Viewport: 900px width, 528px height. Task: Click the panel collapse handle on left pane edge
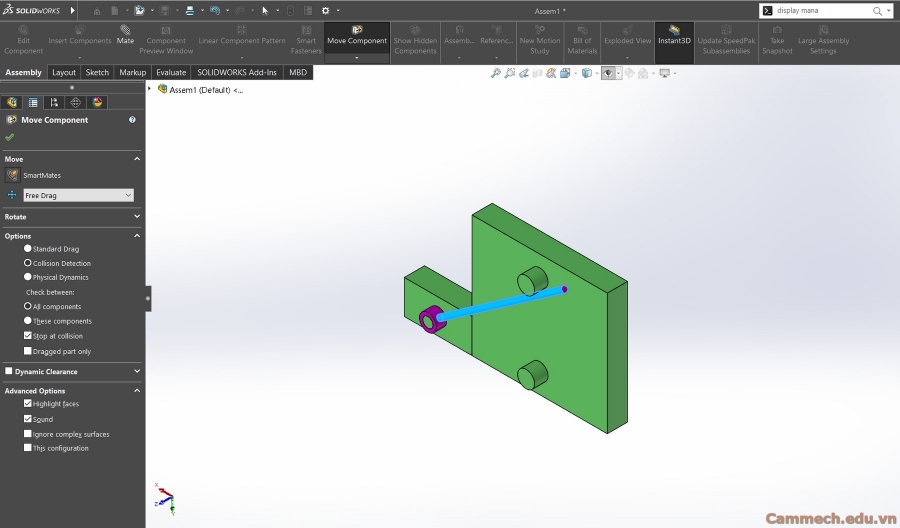[148, 298]
